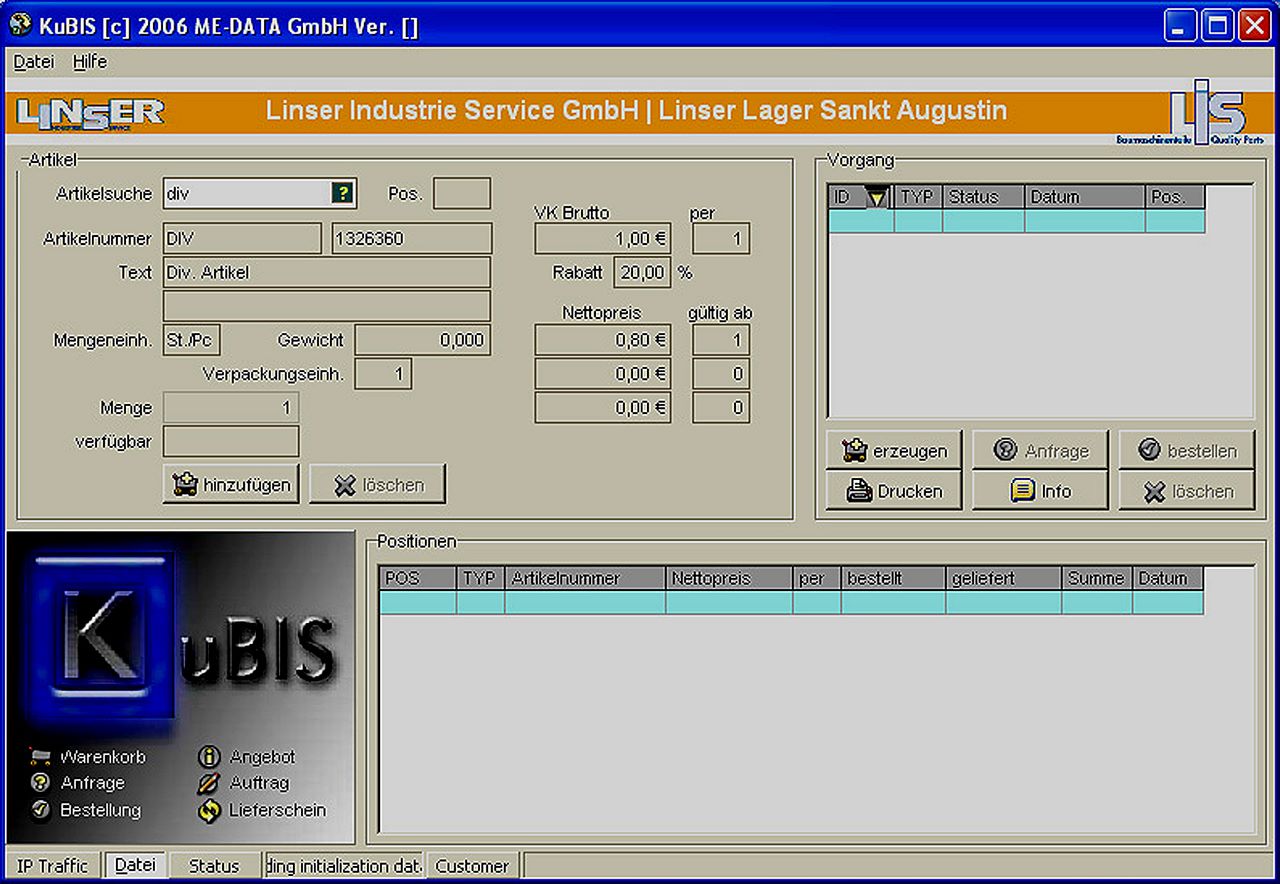The width and height of the screenshot is (1280, 884).
Task: Click the Summe column header
Action: pyautogui.click(x=1097, y=578)
